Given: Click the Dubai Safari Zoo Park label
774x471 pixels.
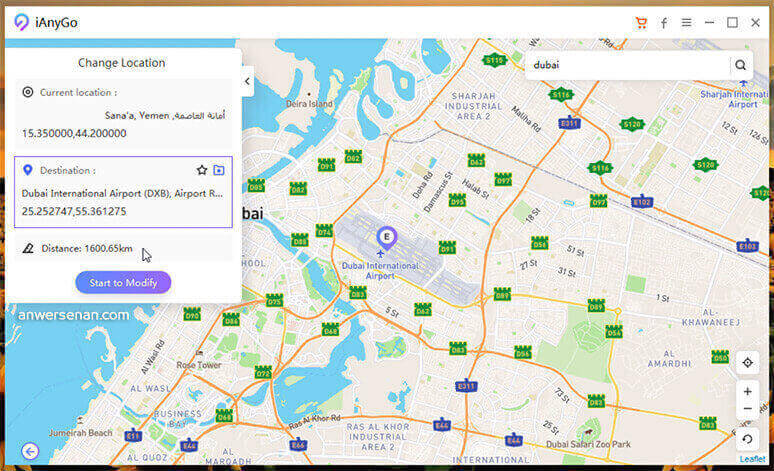Looking at the screenshot, I should (x=588, y=444).
